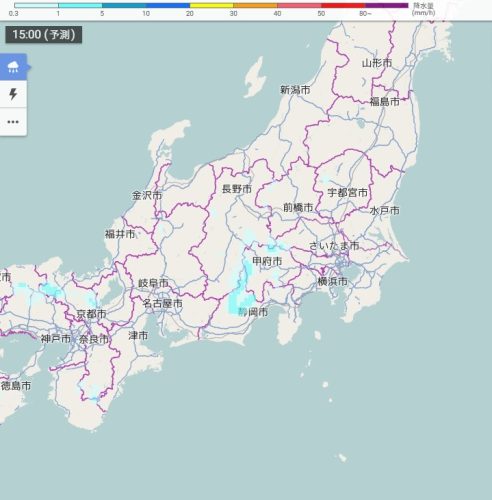Click Sado Island off the Niigata coast
Image resolution: width=492 pixels, height=500 pixels.
click(x=256, y=77)
